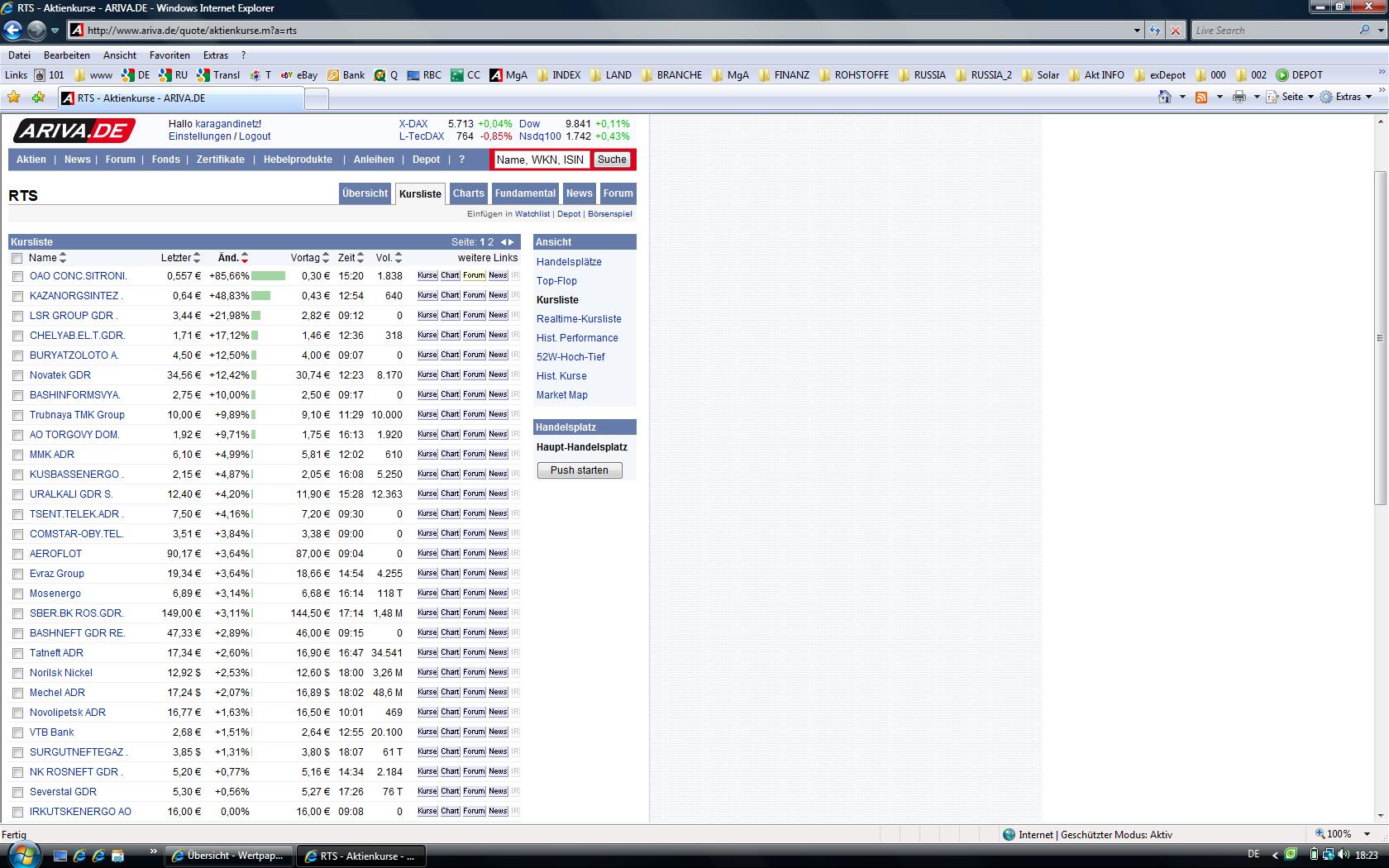Refresh the page using the address bar icon
Screen dimensions: 1389x868
(1155, 31)
